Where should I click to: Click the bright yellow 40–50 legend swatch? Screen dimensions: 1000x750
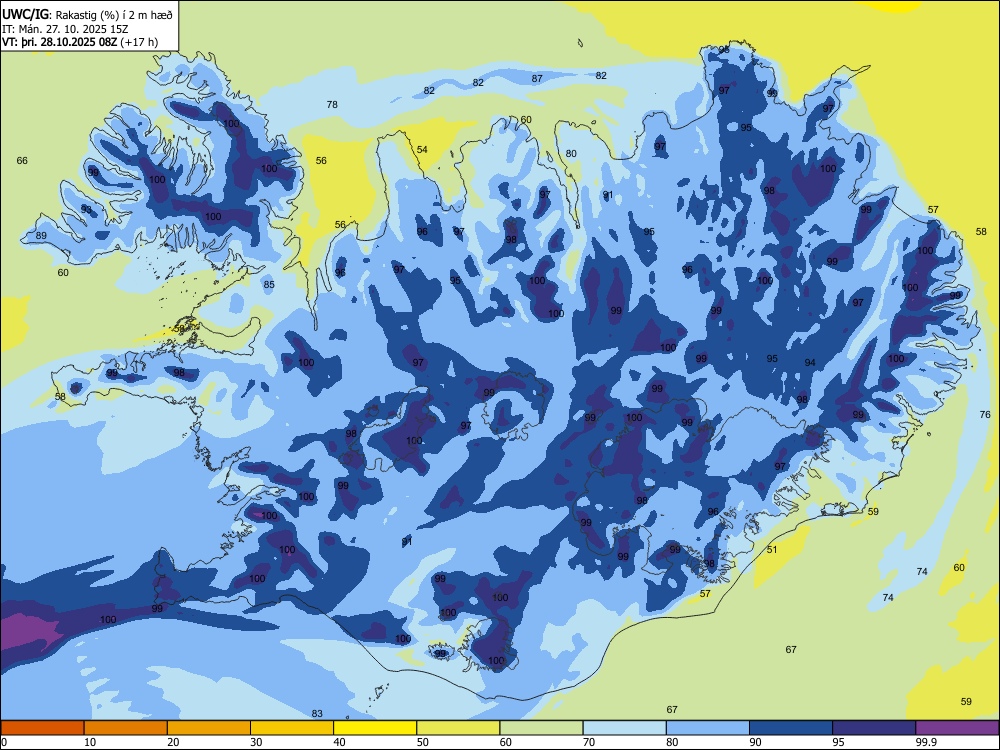click(375, 728)
